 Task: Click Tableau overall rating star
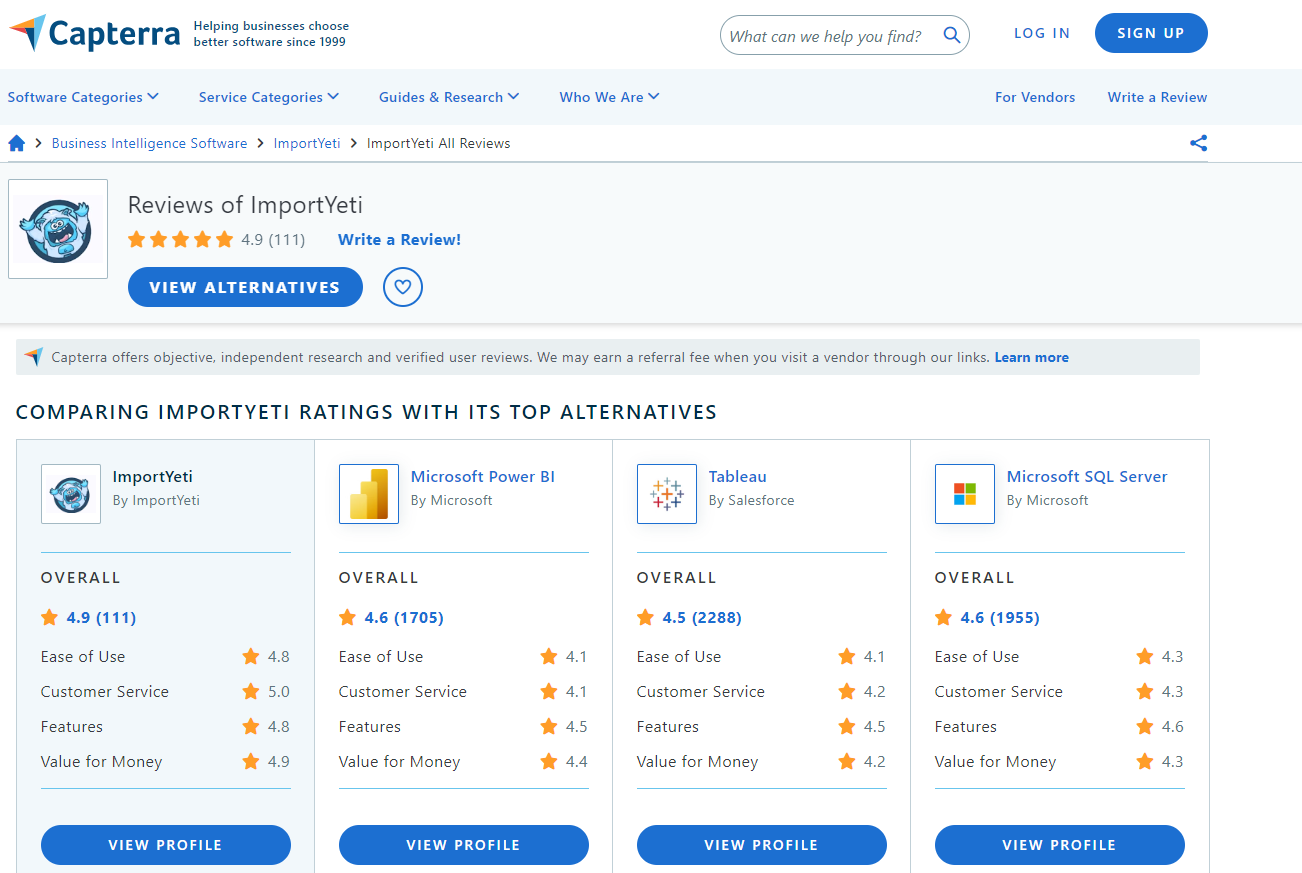[x=646, y=618]
